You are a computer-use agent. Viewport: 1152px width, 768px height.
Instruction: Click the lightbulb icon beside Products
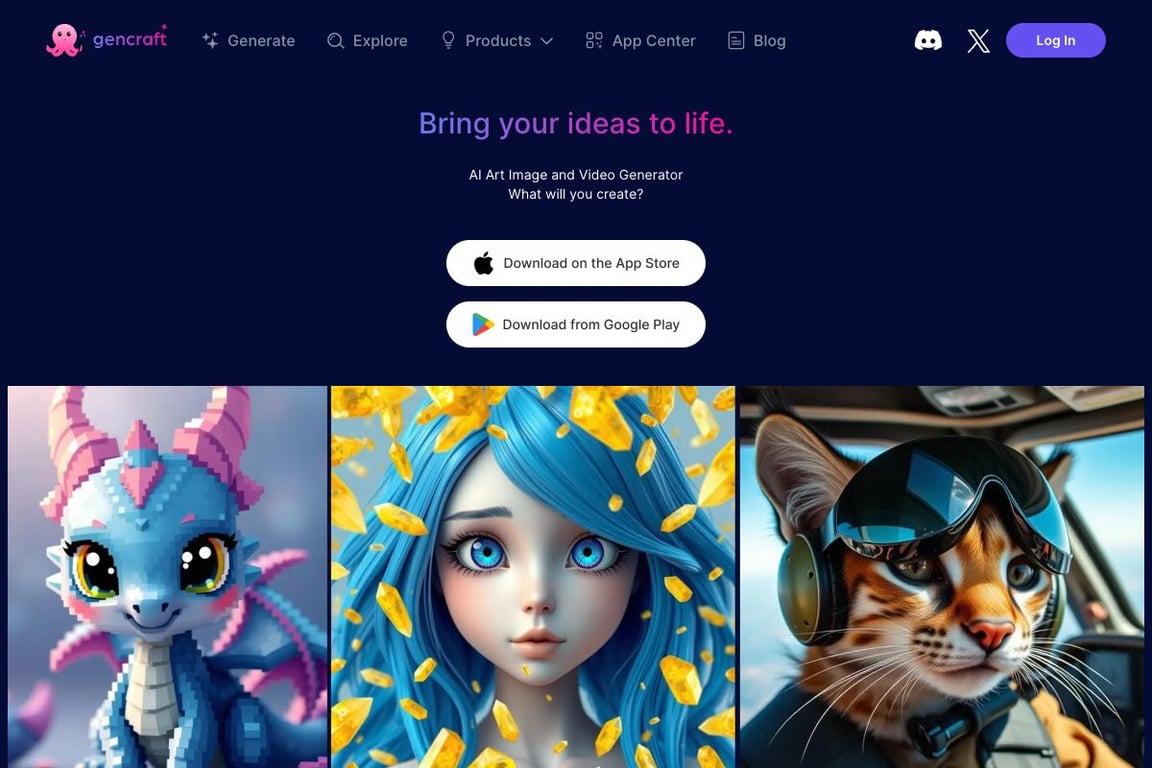click(448, 40)
